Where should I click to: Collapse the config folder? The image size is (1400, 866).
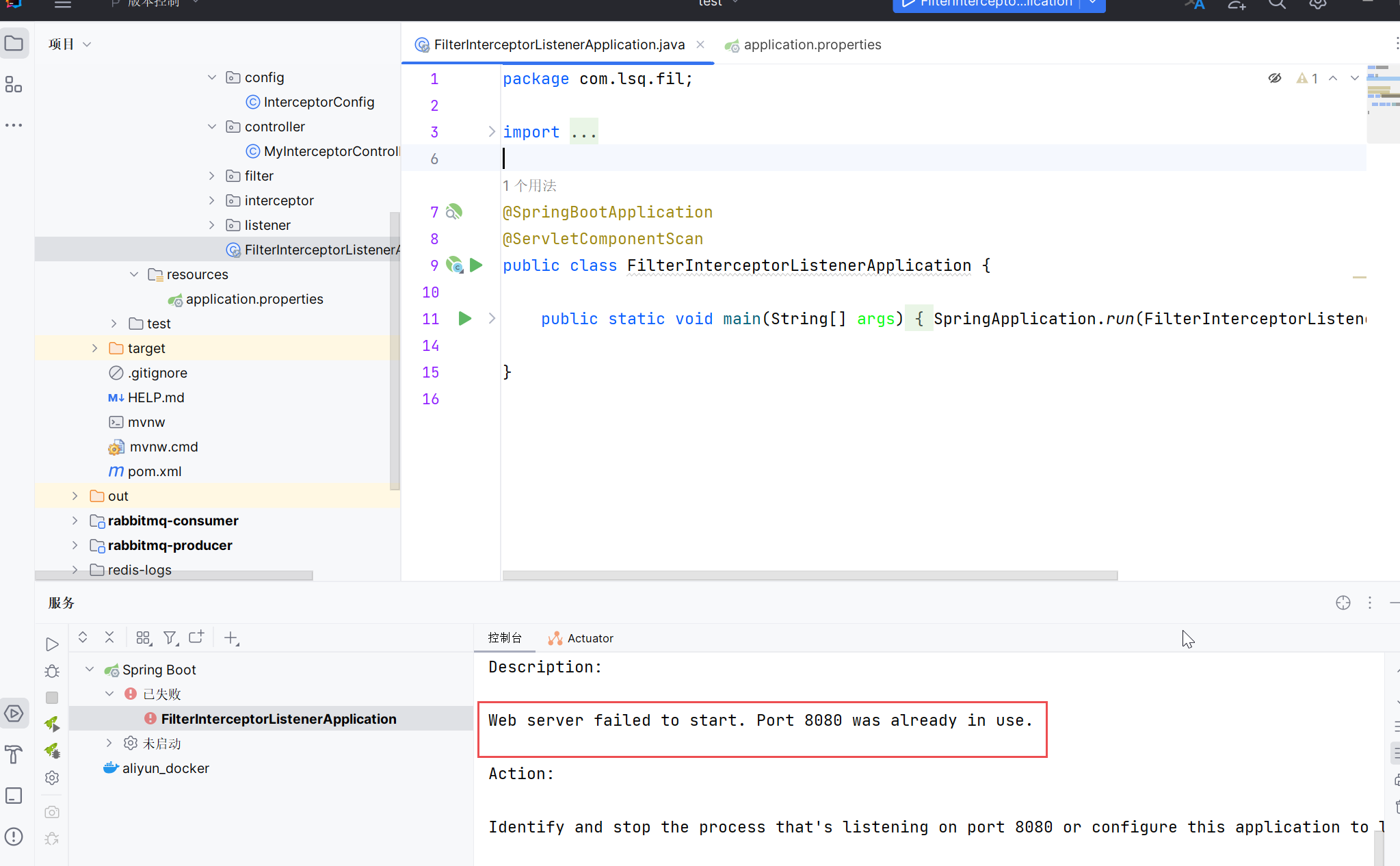(x=212, y=77)
